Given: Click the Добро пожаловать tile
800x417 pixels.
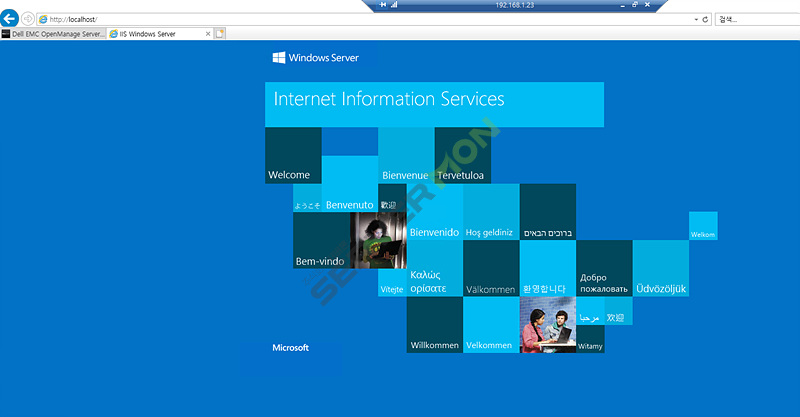Looking at the screenshot, I should [x=604, y=268].
